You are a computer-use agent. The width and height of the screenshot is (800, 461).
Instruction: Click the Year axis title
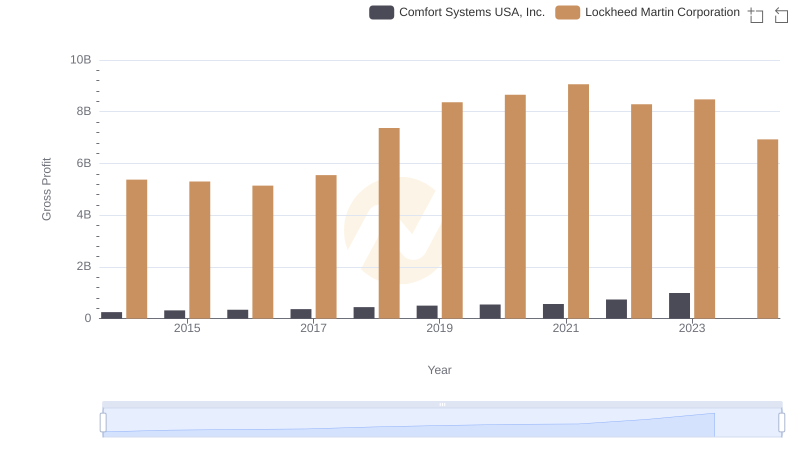point(439,370)
